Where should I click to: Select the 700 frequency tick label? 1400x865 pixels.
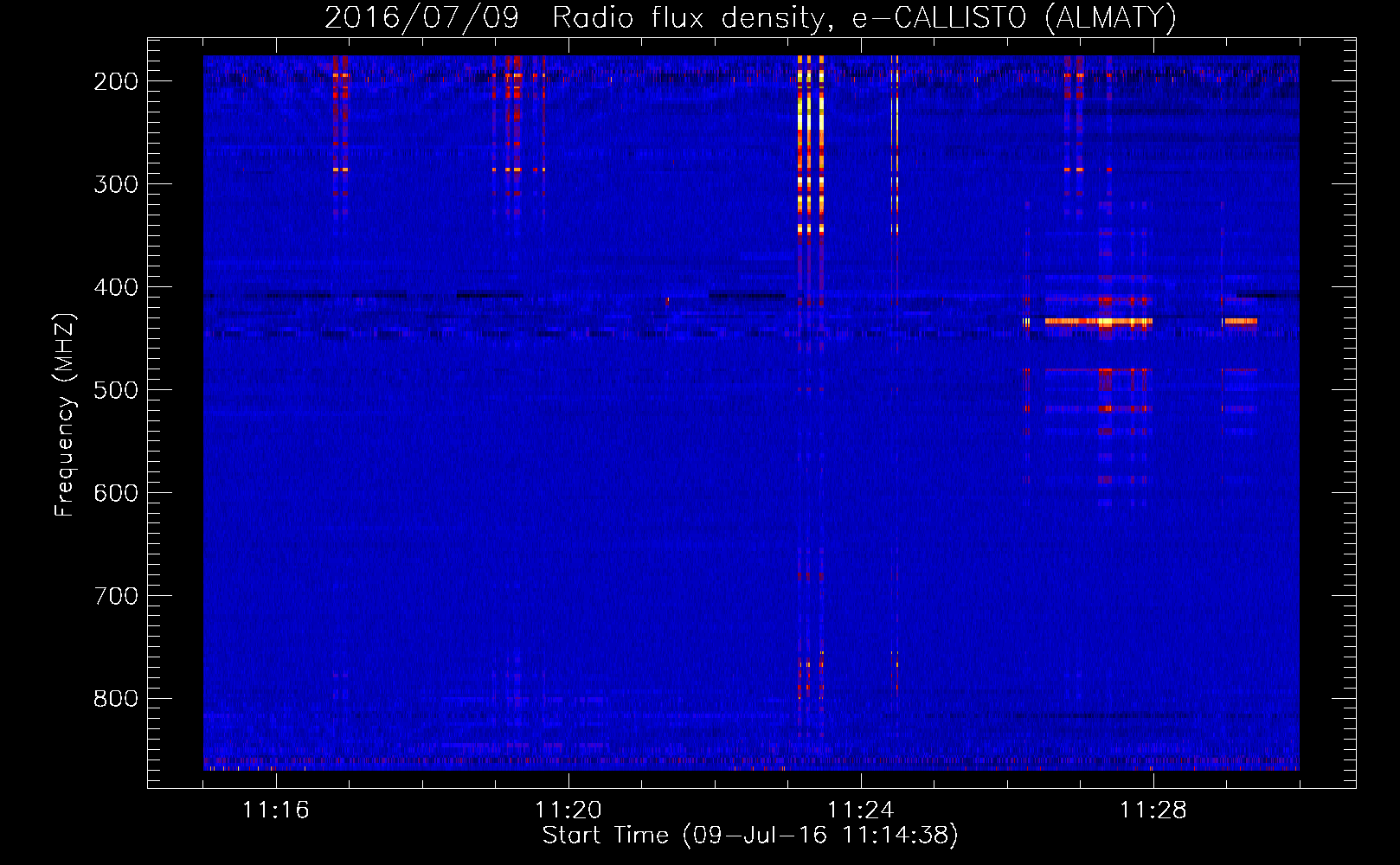116,596
